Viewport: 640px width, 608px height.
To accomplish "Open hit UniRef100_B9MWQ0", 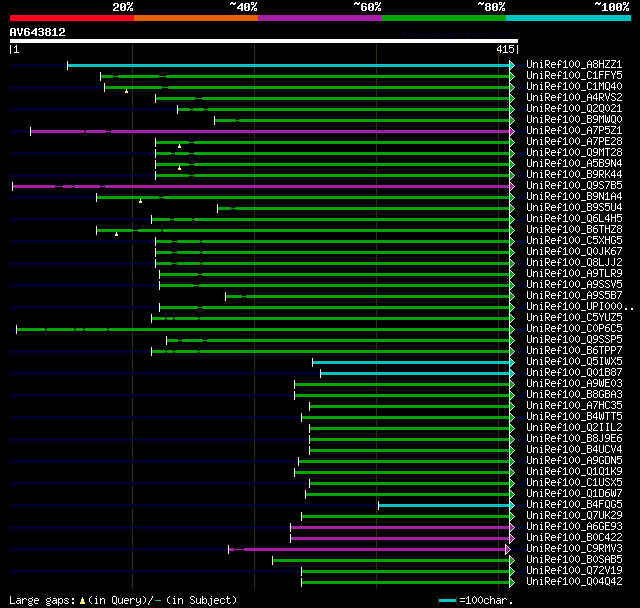I will coord(574,120).
